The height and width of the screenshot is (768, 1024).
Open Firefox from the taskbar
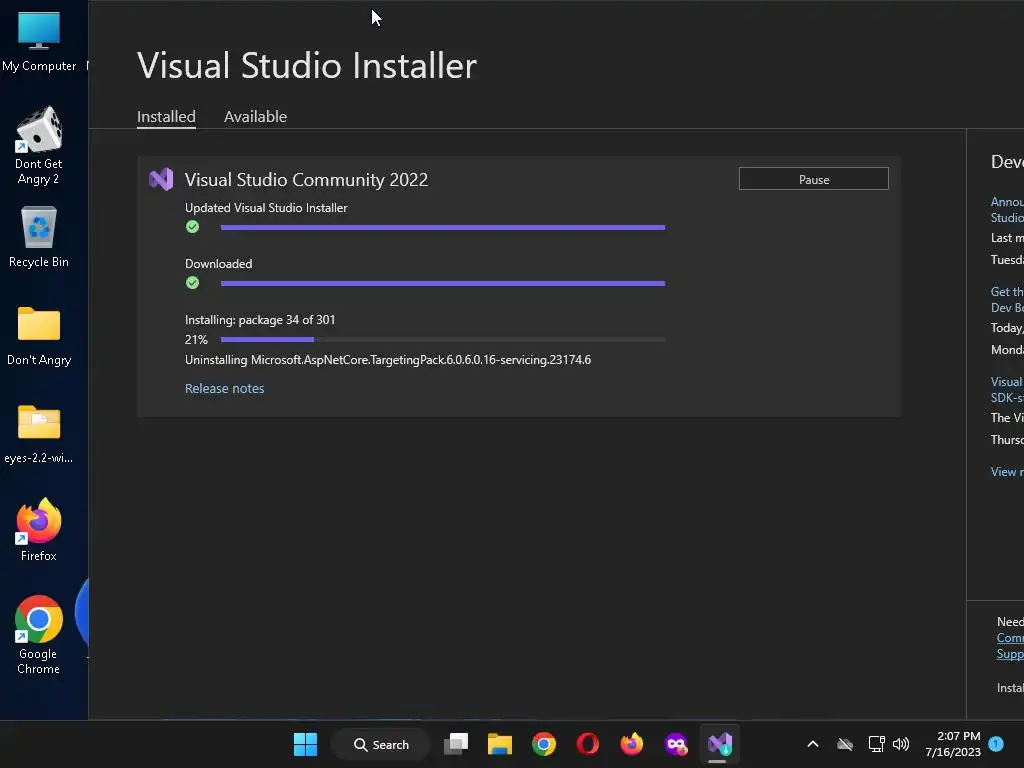632,744
